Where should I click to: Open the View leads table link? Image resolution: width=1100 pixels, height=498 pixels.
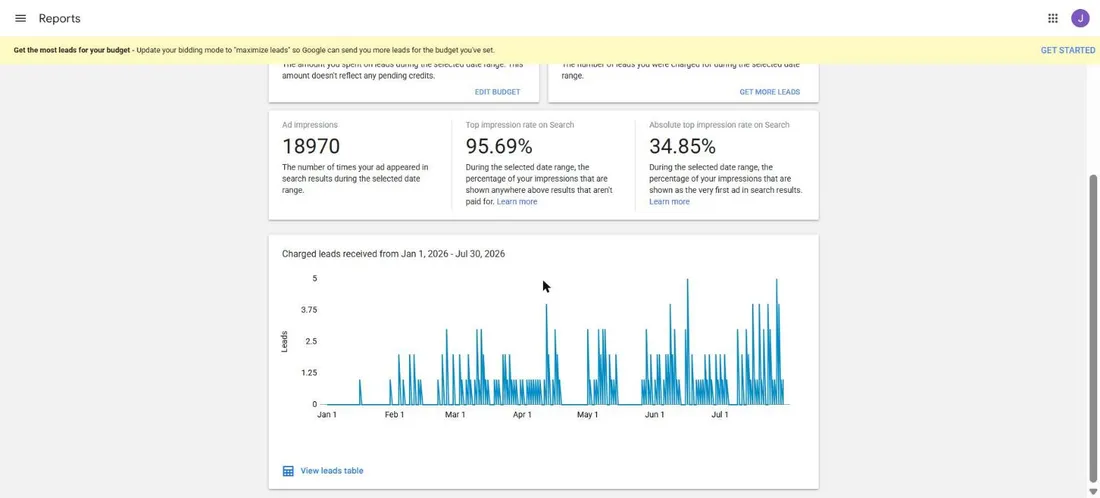[x=332, y=471]
